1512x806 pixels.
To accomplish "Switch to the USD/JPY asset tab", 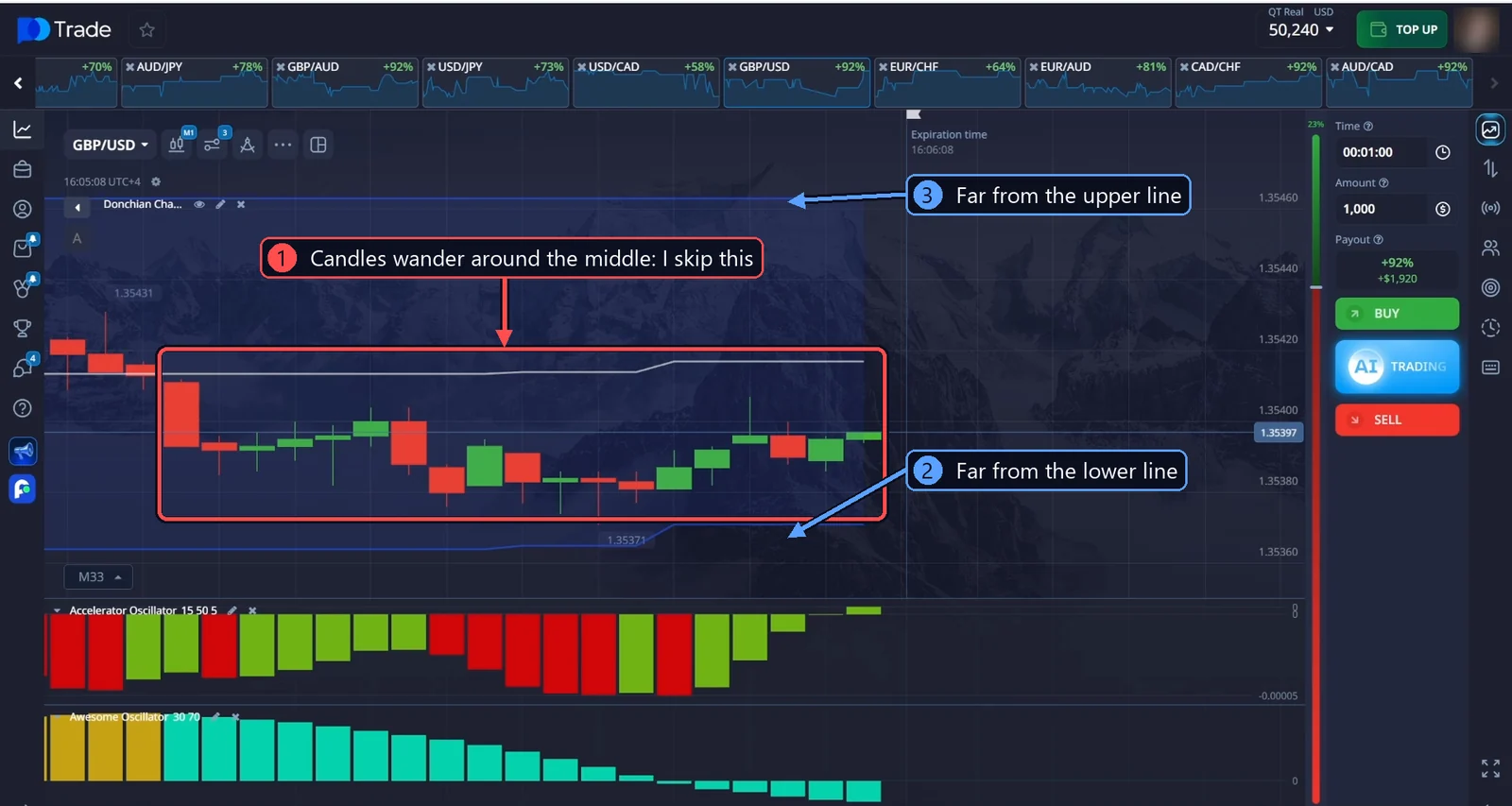I will 495,82.
